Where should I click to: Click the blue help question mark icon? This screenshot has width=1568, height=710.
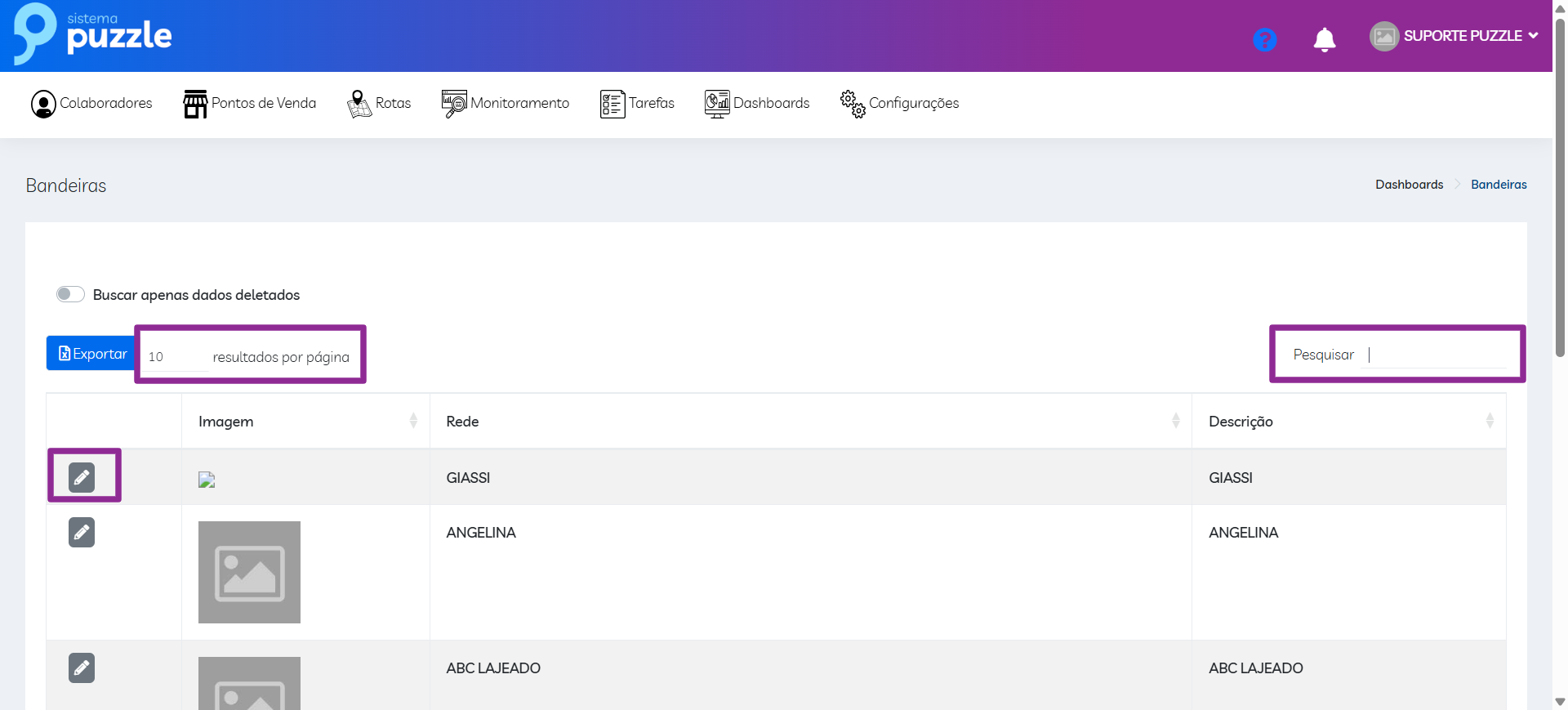(x=1264, y=39)
